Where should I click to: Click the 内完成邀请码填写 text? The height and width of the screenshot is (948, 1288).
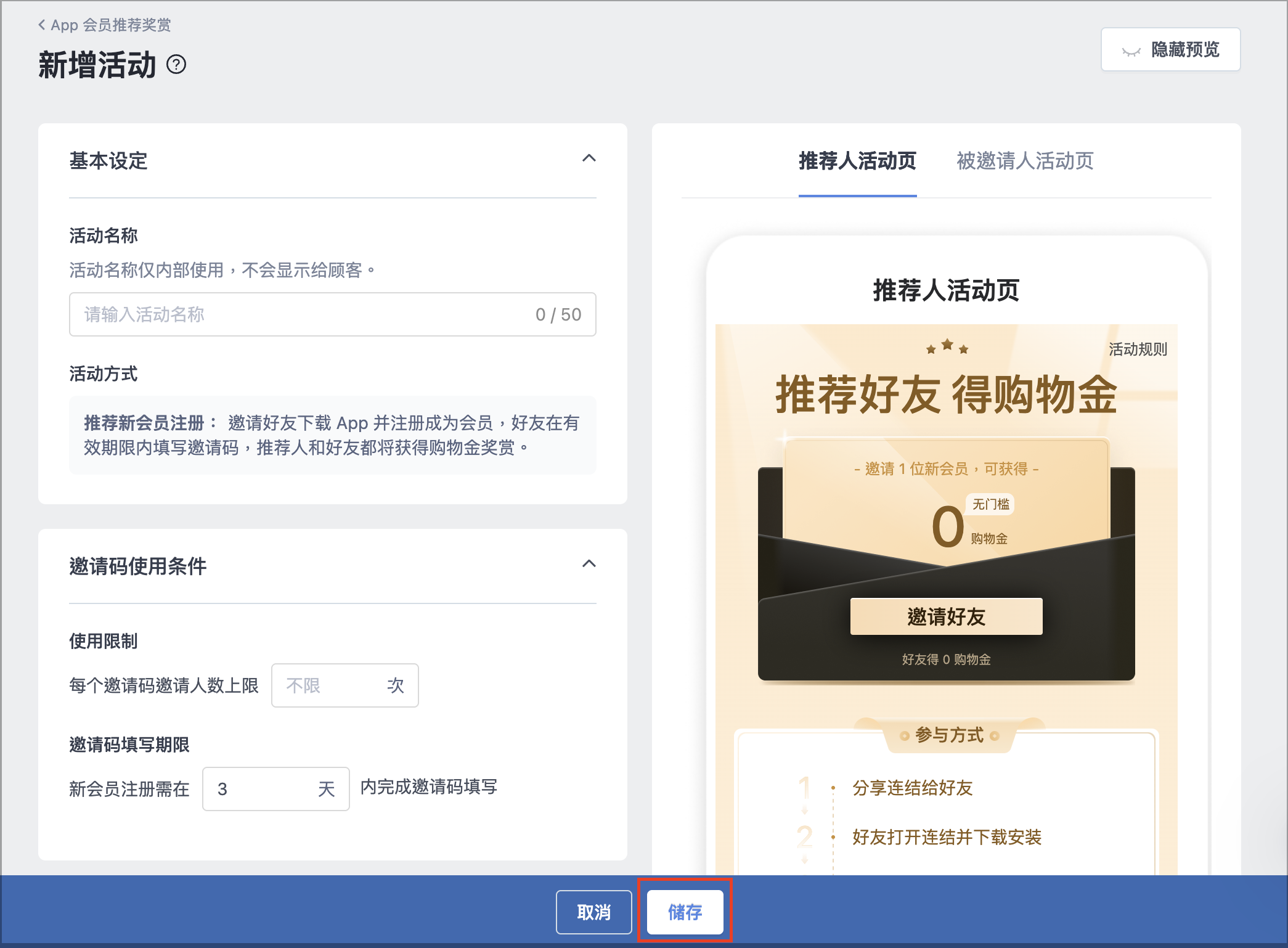click(429, 787)
